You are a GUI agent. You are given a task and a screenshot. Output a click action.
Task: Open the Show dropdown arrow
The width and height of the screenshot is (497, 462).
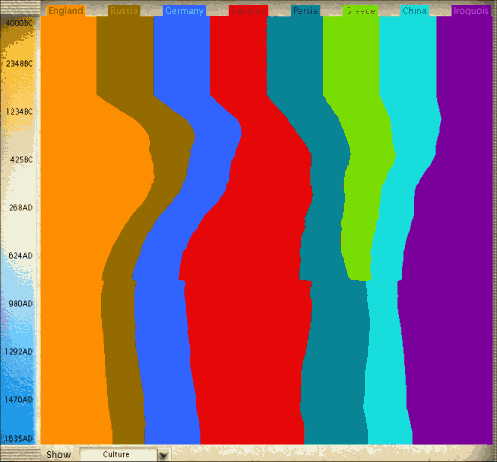pos(163,455)
